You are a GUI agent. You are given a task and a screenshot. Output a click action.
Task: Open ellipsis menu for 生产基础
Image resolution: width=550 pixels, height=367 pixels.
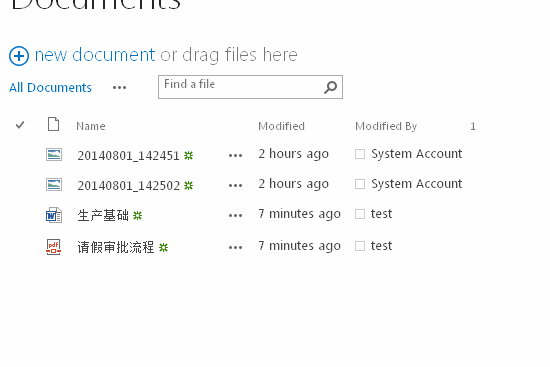tap(235, 215)
